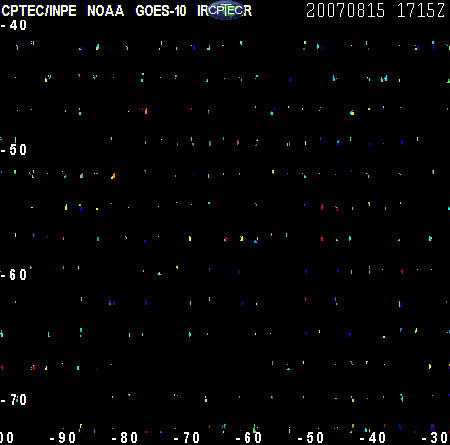Viewport: 450px width, 445px height.
Task: Click the 1715Z time stamp
Action: point(421,10)
